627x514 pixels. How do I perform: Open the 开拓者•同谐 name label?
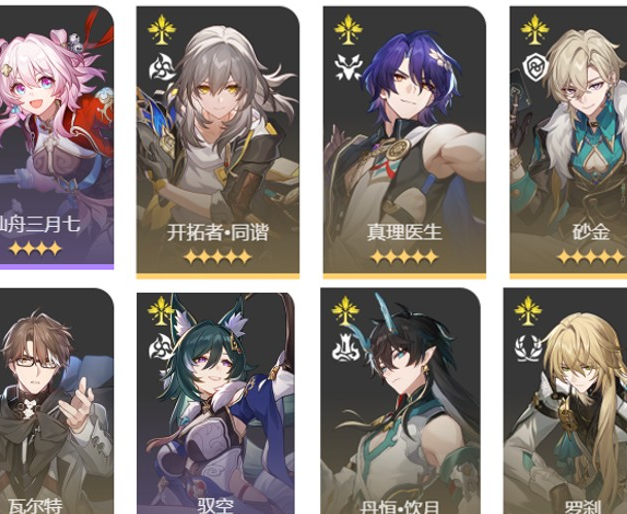pyautogui.click(x=218, y=232)
